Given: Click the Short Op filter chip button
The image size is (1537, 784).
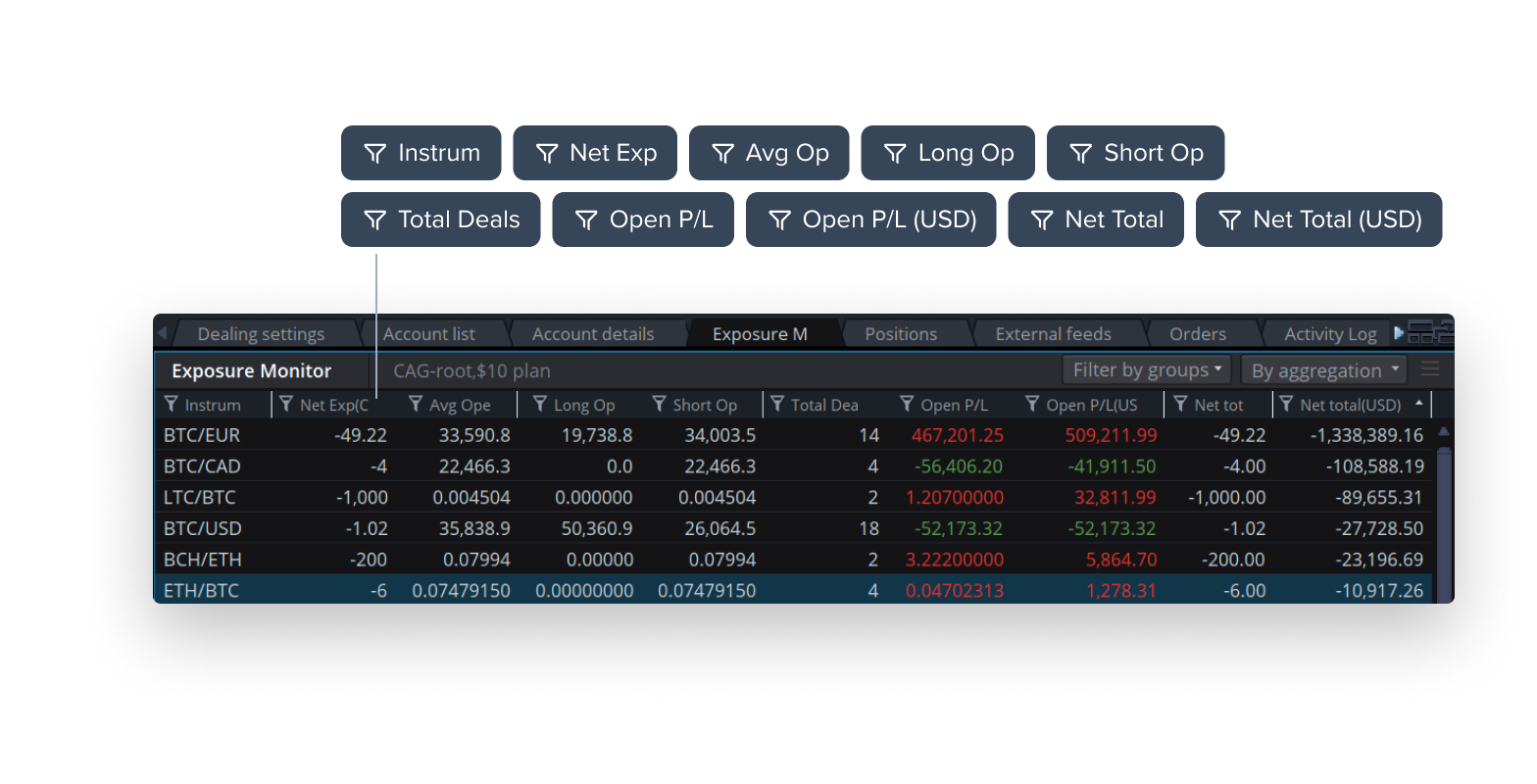Looking at the screenshot, I should pos(1135,153).
